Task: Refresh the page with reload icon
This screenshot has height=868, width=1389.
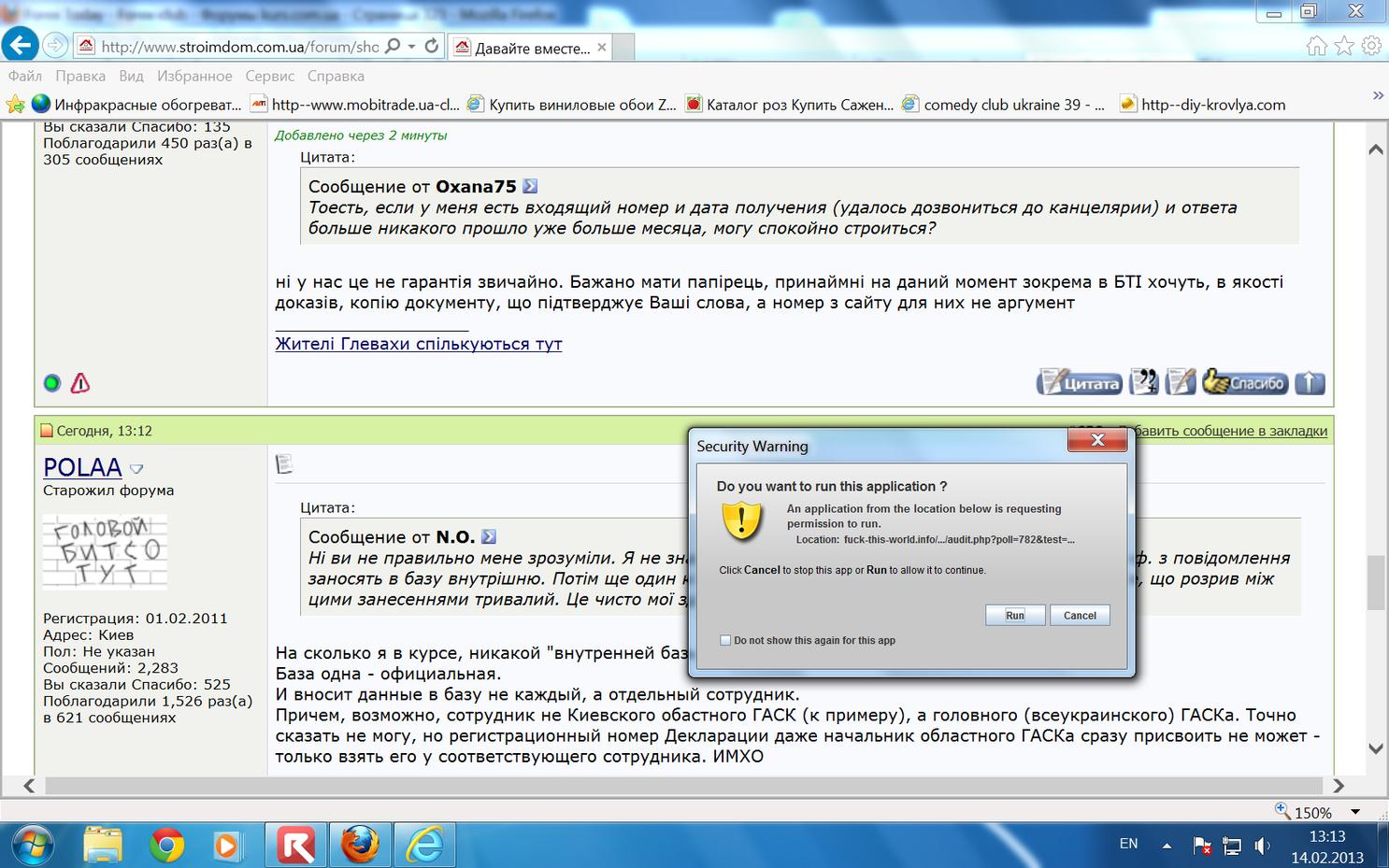Action: 431,46
